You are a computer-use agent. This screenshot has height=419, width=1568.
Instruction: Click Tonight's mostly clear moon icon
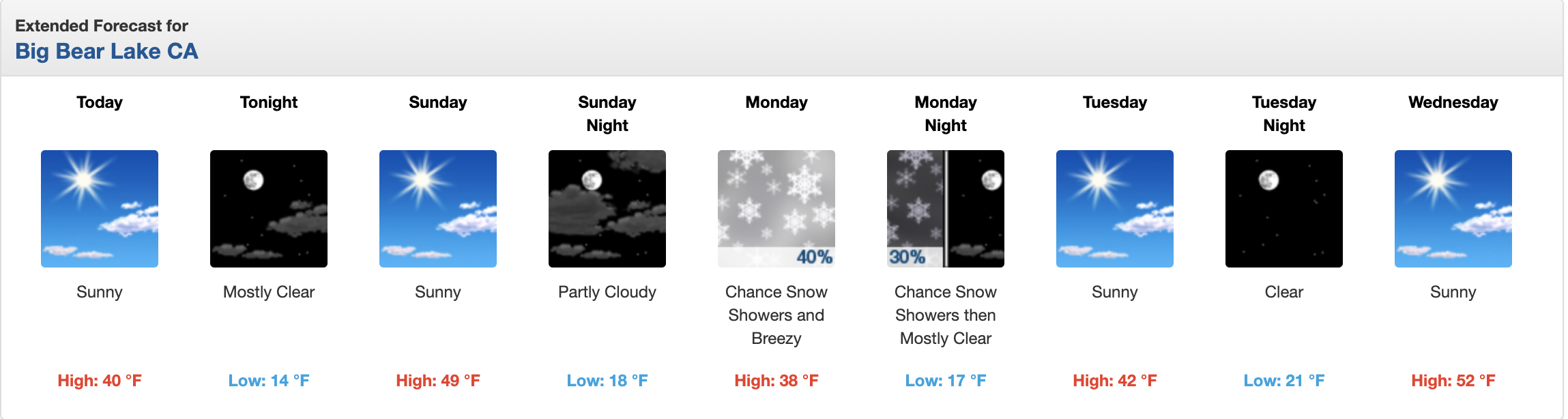pos(269,209)
